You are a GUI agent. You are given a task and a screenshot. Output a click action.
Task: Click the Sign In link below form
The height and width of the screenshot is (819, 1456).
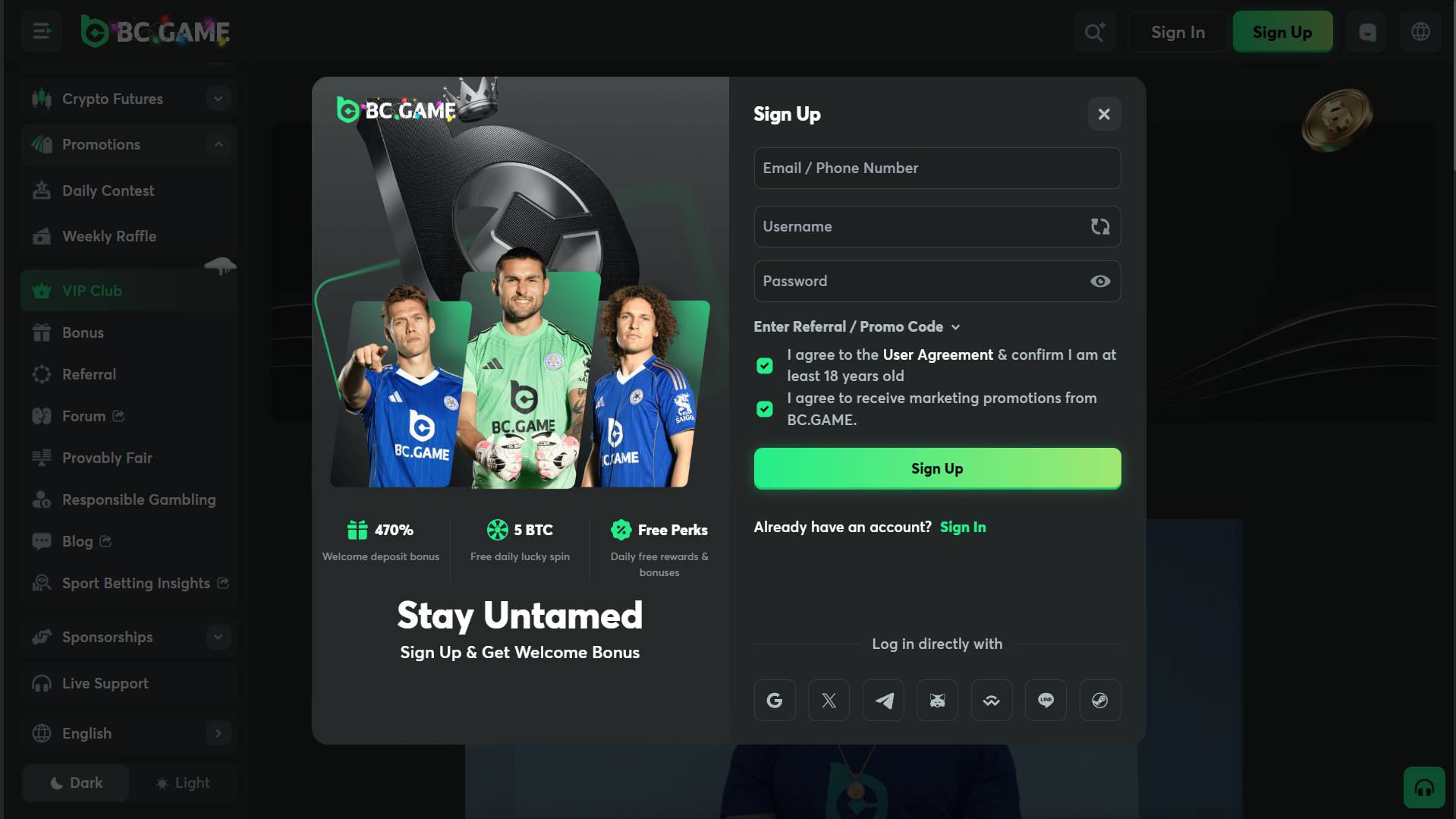tap(963, 527)
